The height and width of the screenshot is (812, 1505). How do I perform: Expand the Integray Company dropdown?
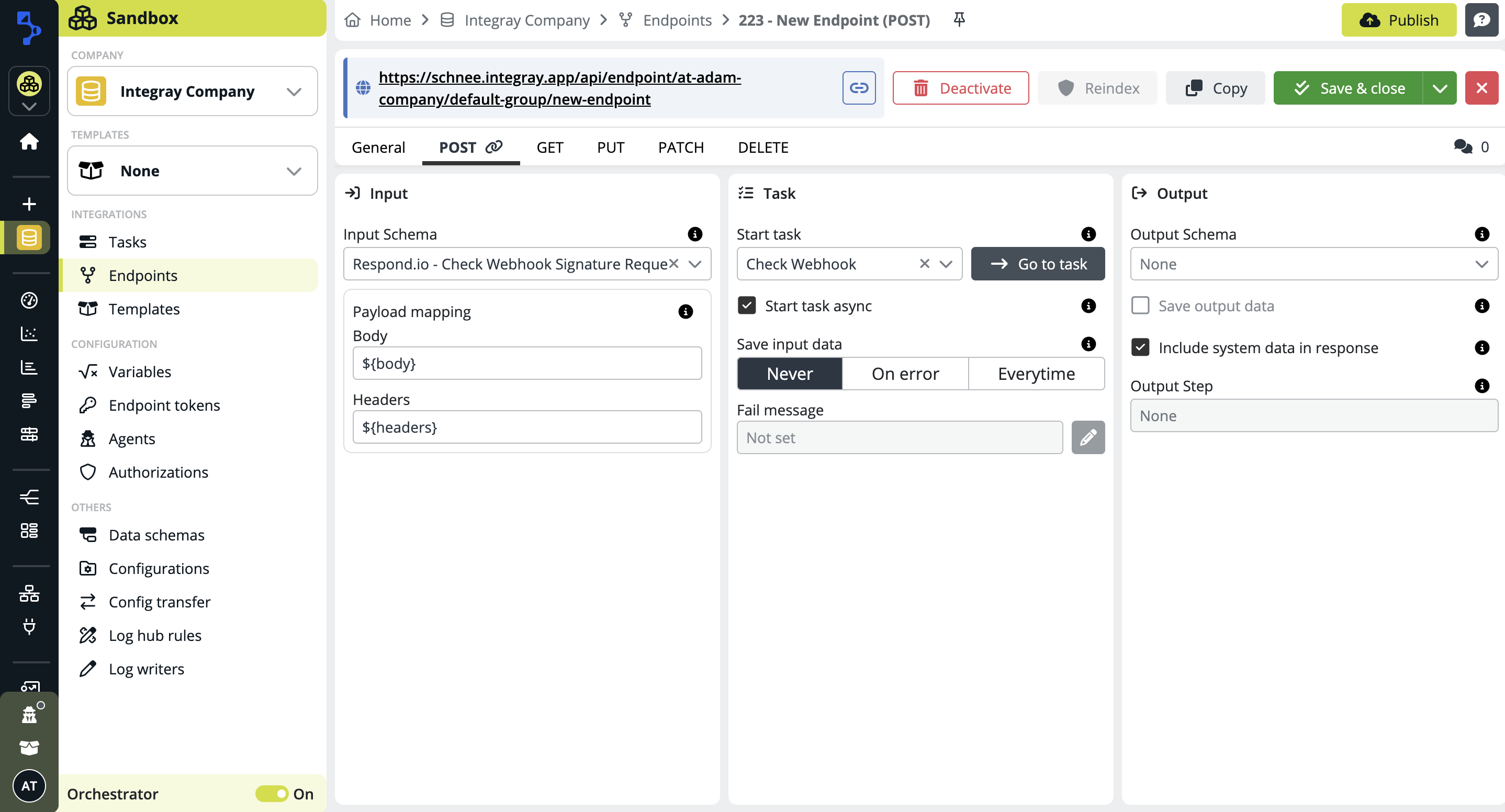coord(192,91)
